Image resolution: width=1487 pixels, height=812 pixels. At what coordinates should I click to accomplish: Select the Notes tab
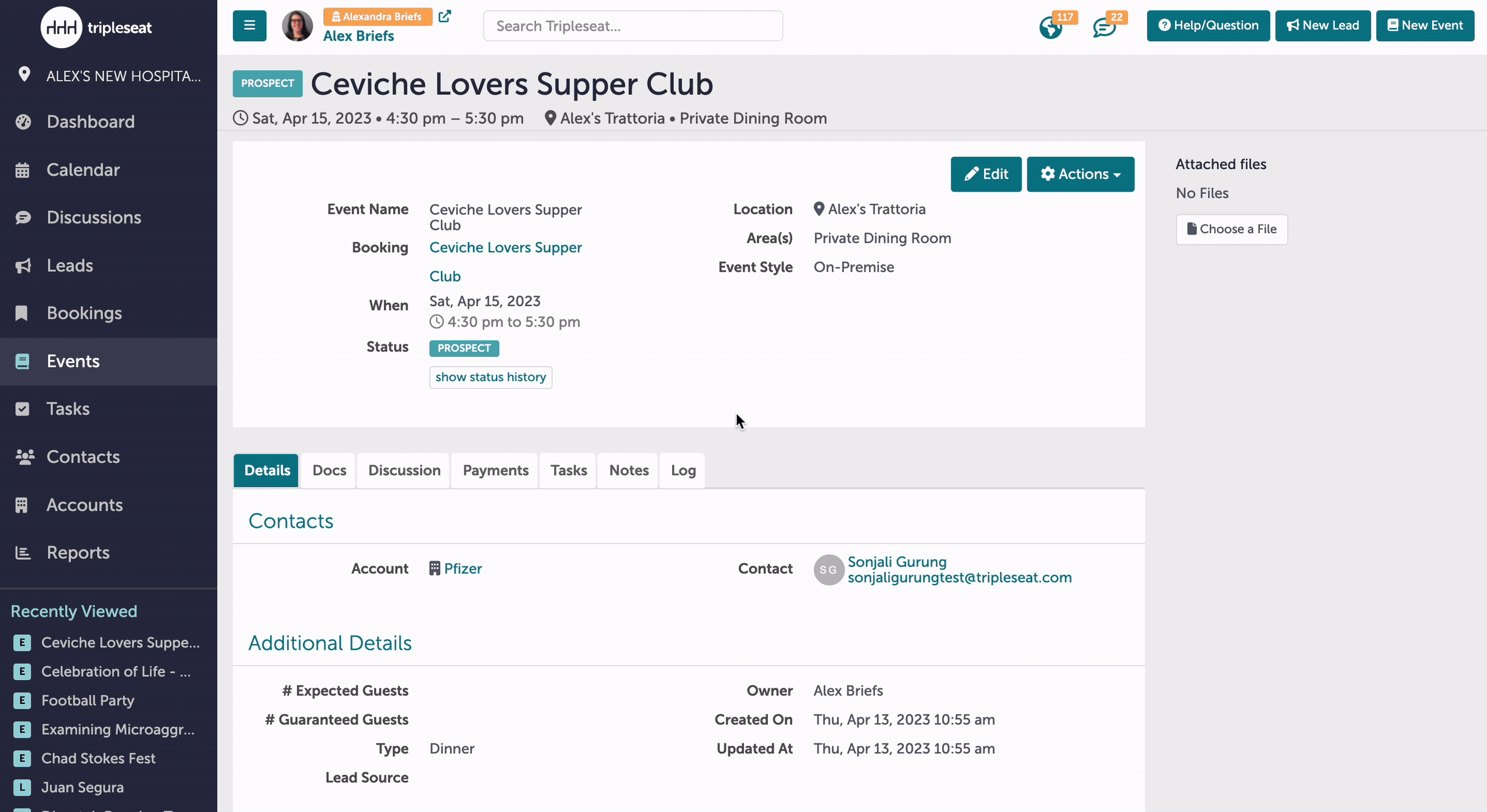[628, 470]
